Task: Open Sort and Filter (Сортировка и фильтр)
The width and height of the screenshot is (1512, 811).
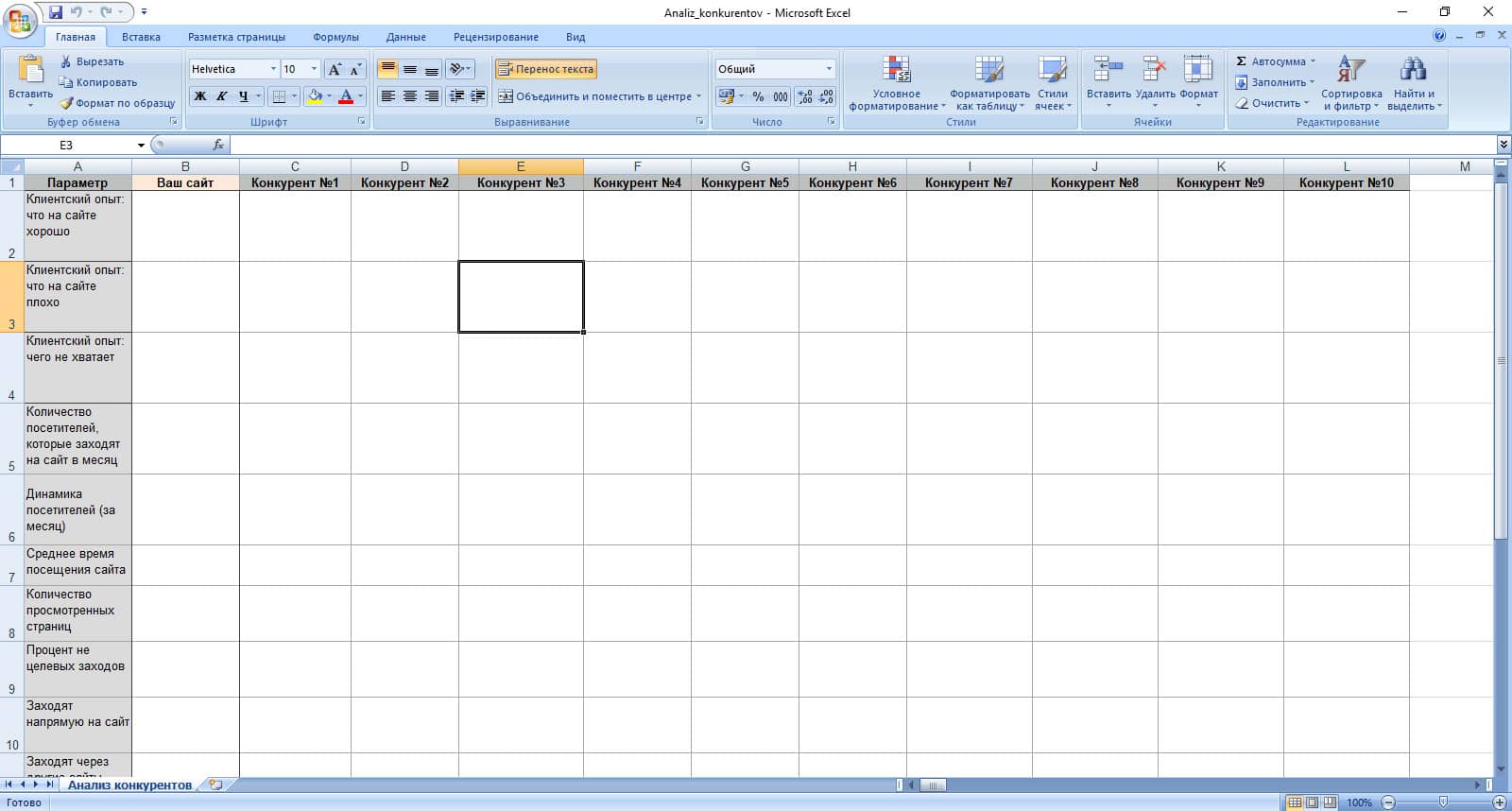Action: click(1351, 83)
